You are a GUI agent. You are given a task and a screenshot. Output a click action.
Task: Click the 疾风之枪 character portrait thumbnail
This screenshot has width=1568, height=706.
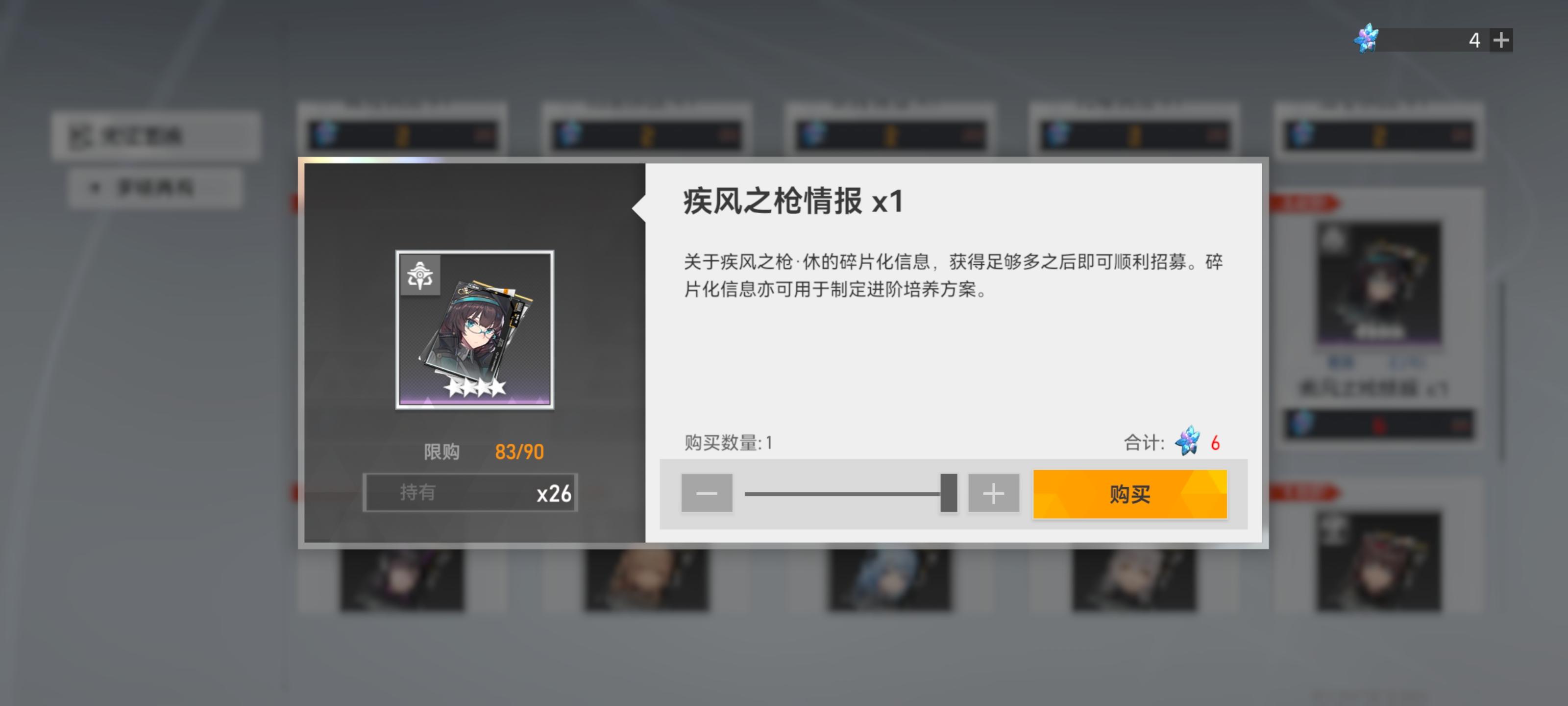[x=475, y=329]
